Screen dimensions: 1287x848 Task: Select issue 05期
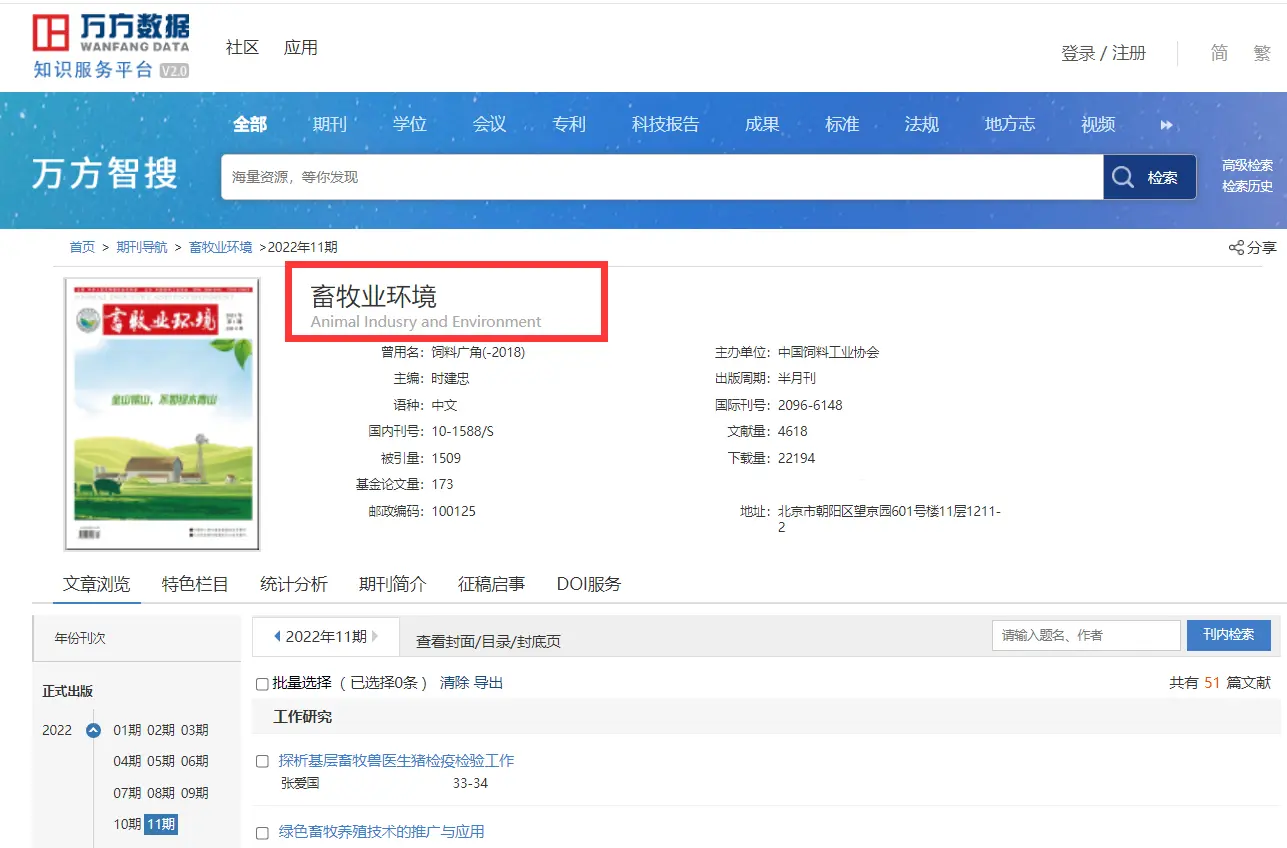click(x=161, y=761)
